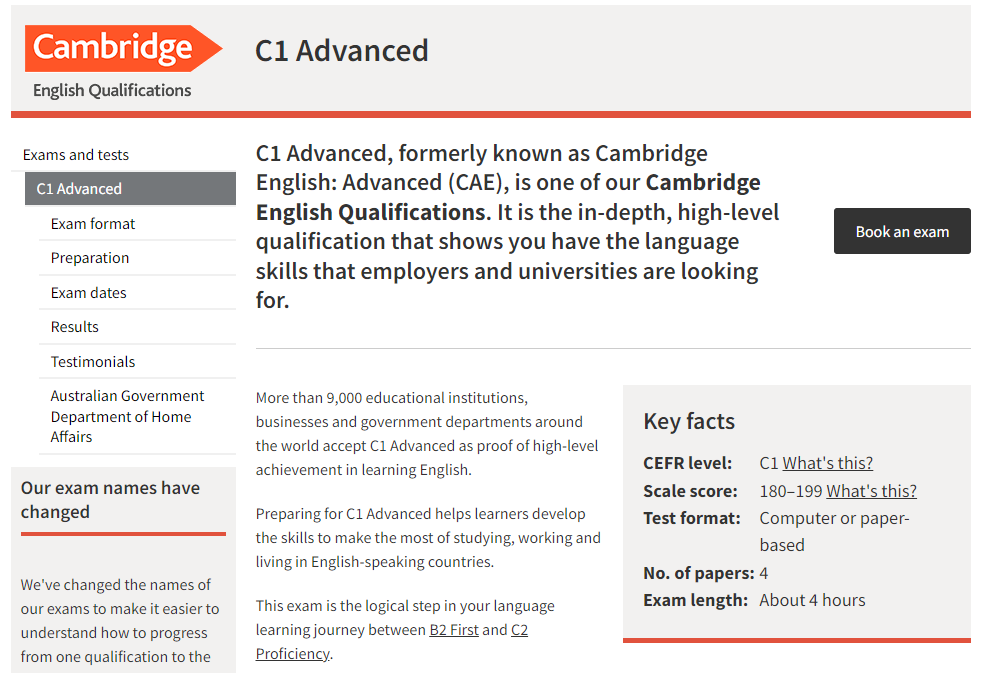This screenshot has width=982, height=673.
Task: Follow the B2 First link
Action: coord(453,630)
